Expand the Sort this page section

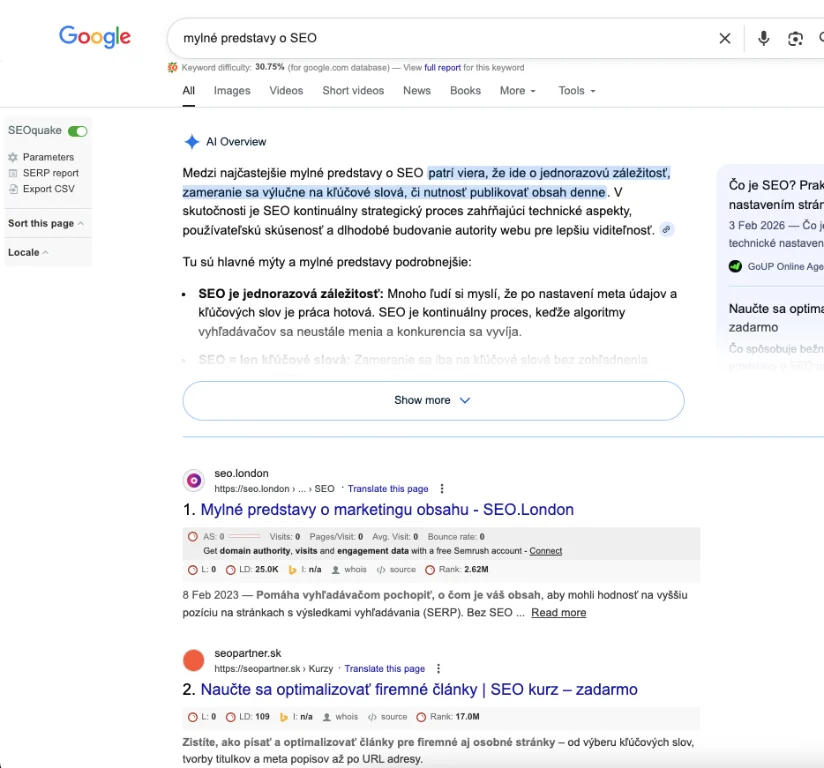(46, 223)
